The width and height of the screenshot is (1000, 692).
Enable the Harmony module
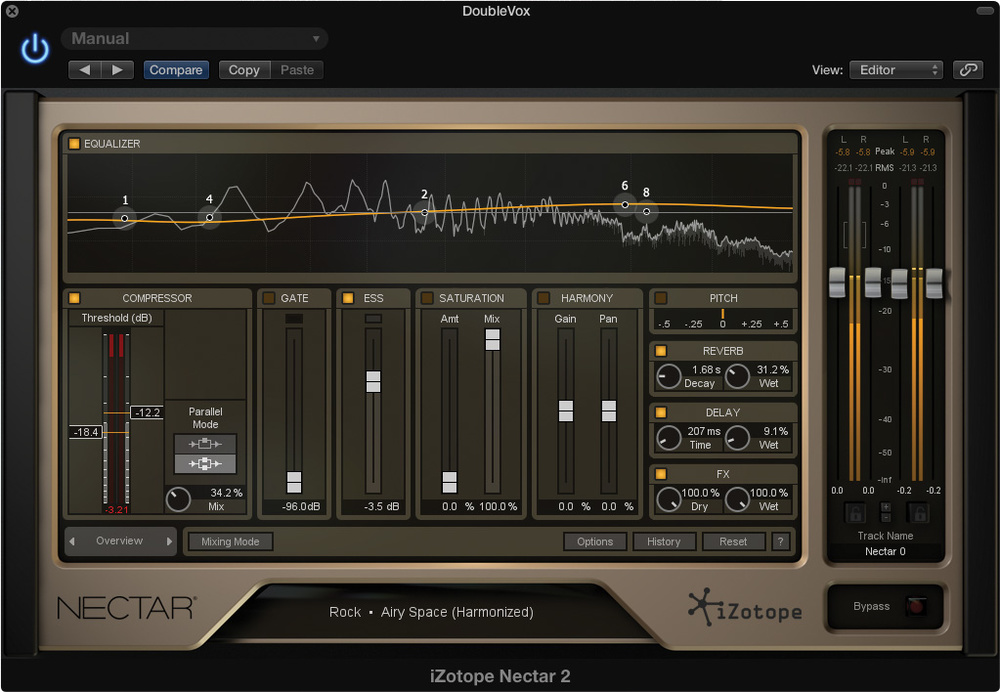click(x=544, y=298)
